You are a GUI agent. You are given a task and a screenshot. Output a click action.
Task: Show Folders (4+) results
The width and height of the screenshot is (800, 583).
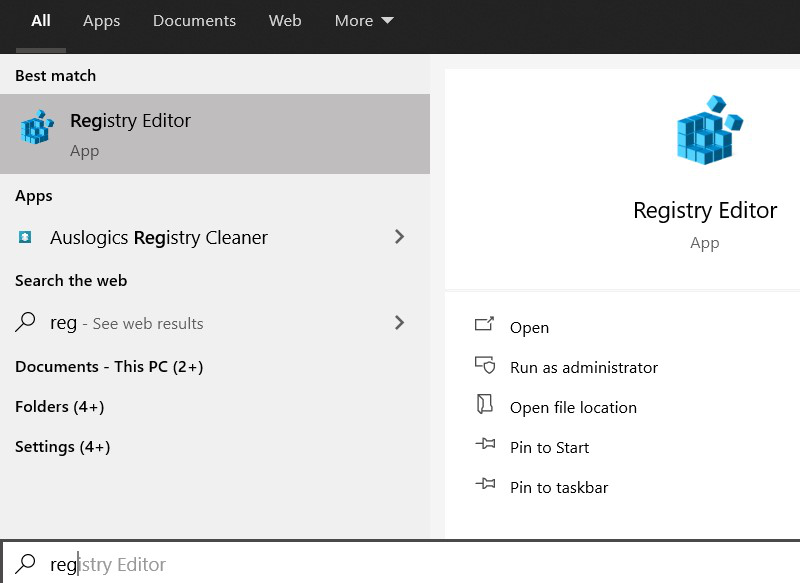coord(60,407)
